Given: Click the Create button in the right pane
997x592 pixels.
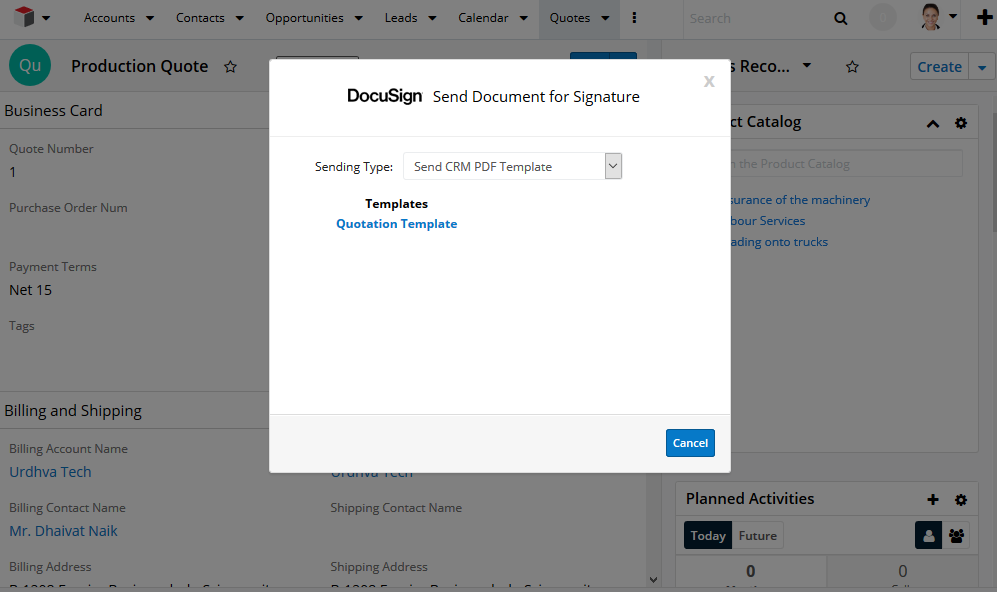Looking at the screenshot, I should 939,67.
